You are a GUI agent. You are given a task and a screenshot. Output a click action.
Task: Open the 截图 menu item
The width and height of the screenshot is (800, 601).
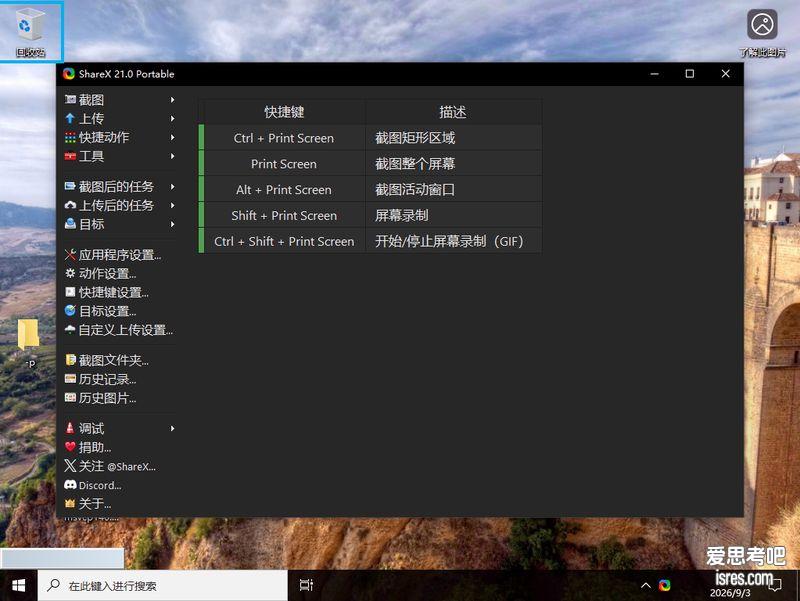[x=120, y=99]
